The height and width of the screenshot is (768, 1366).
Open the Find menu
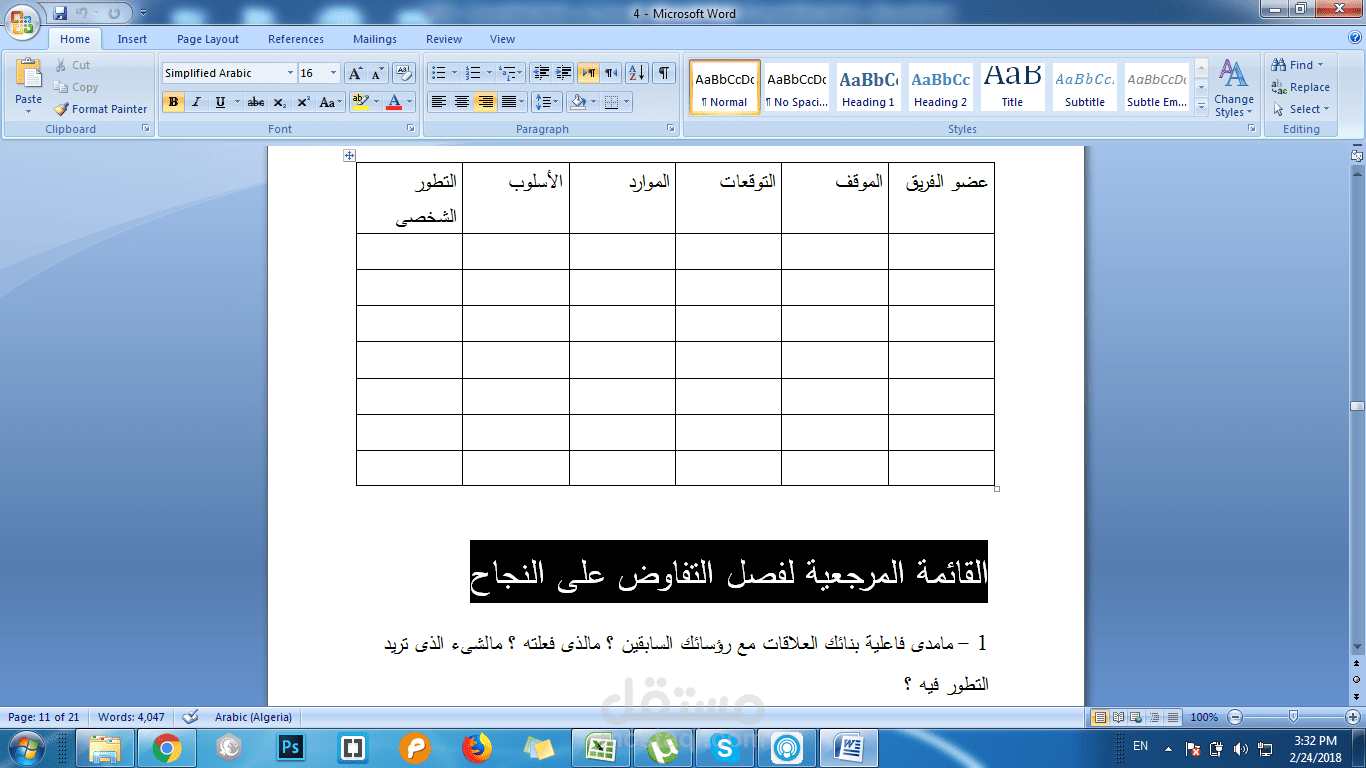[x=1298, y=65]
